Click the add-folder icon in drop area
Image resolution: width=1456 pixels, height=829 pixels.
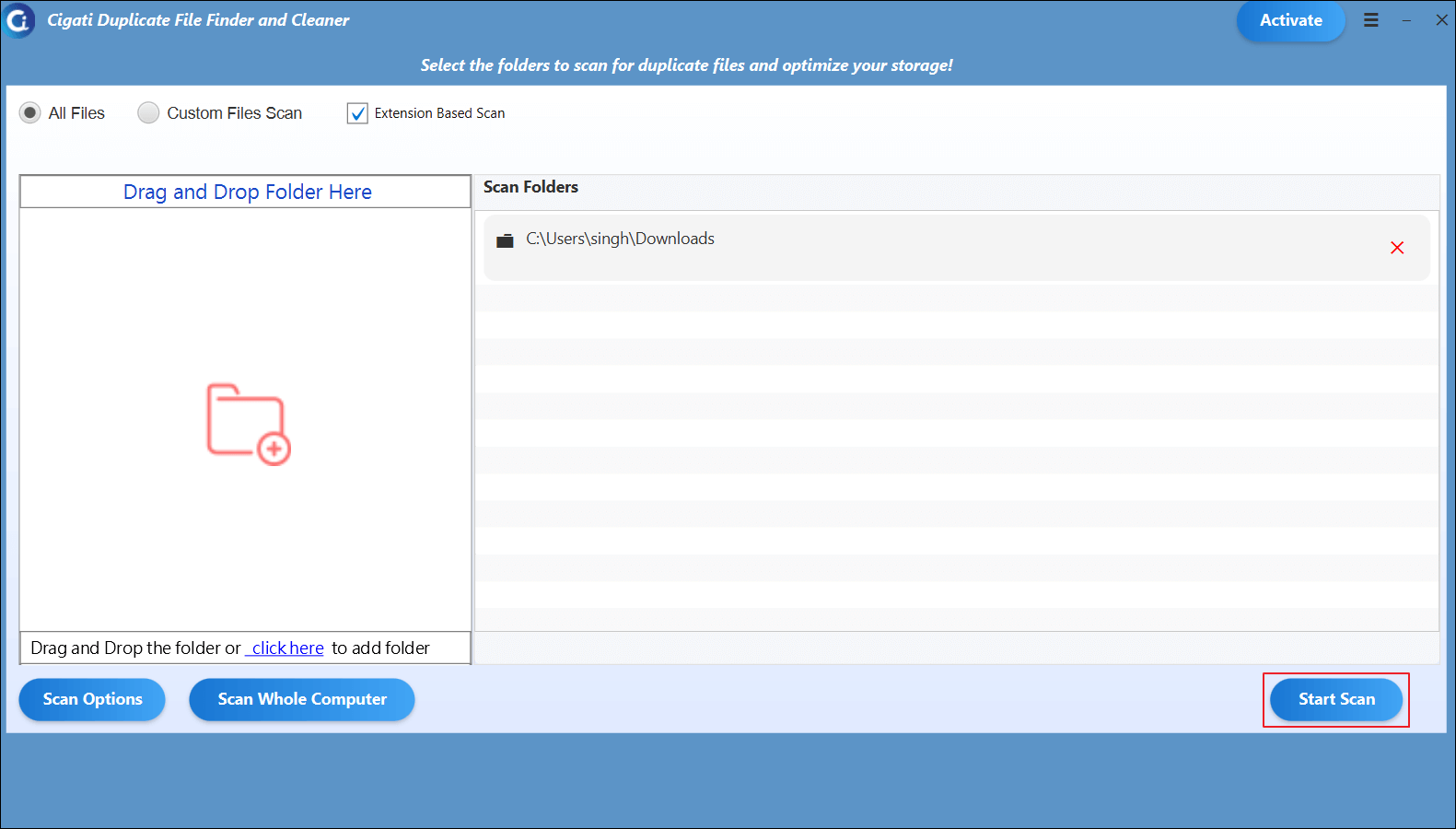point(248,424)
